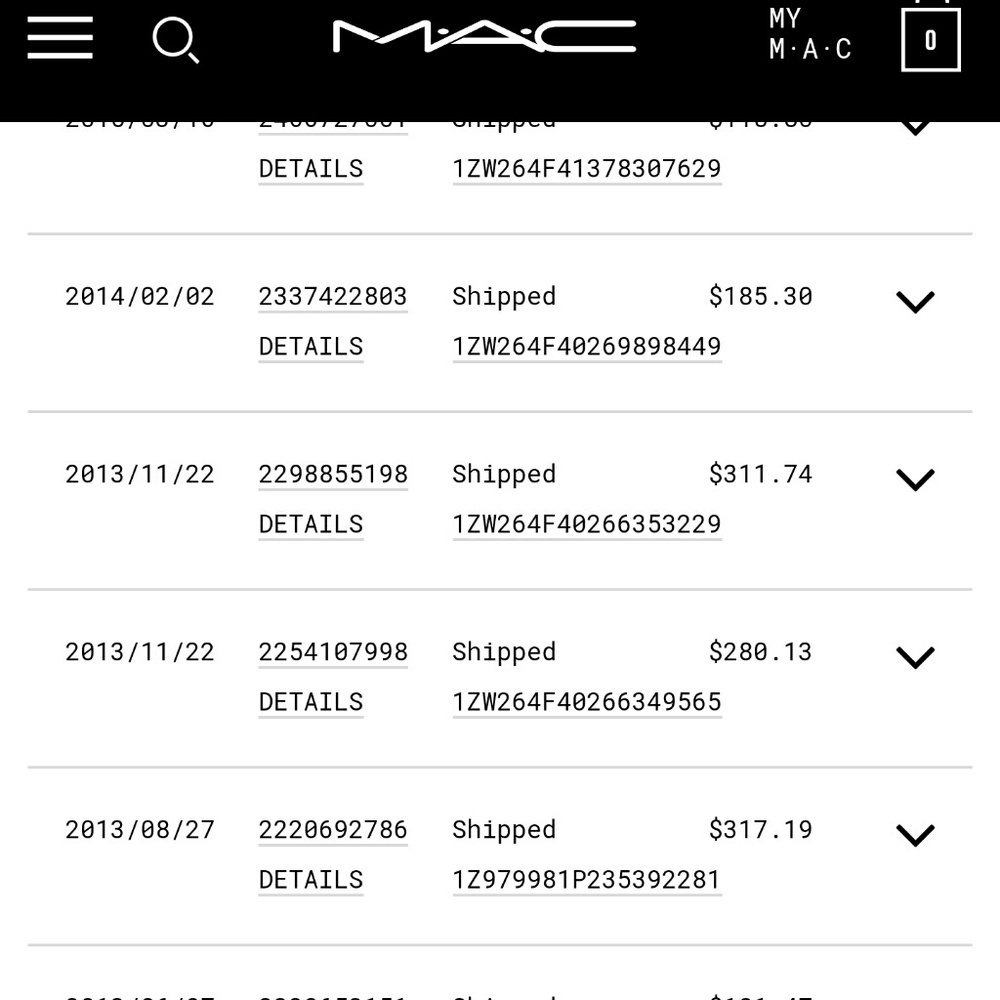Track shipment 1Z979981P235392281

click(x=586, y=879)
